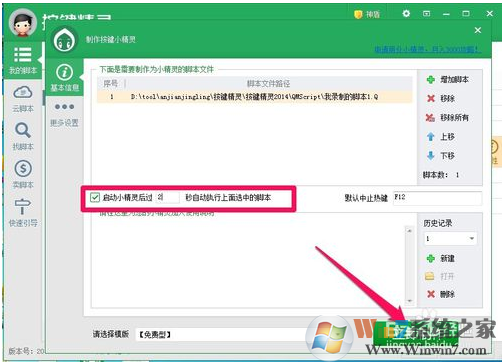Viewport: 503px width, 364px height.
Task: Click the 默认中止热键 F12 field
Action: 437,198
